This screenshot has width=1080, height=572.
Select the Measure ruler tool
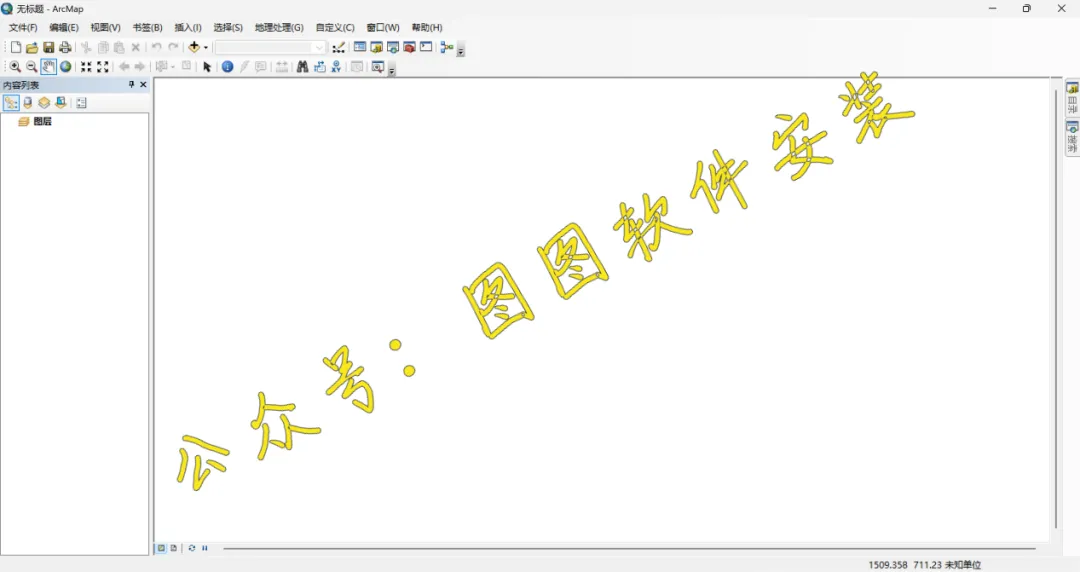click(282, 67)
